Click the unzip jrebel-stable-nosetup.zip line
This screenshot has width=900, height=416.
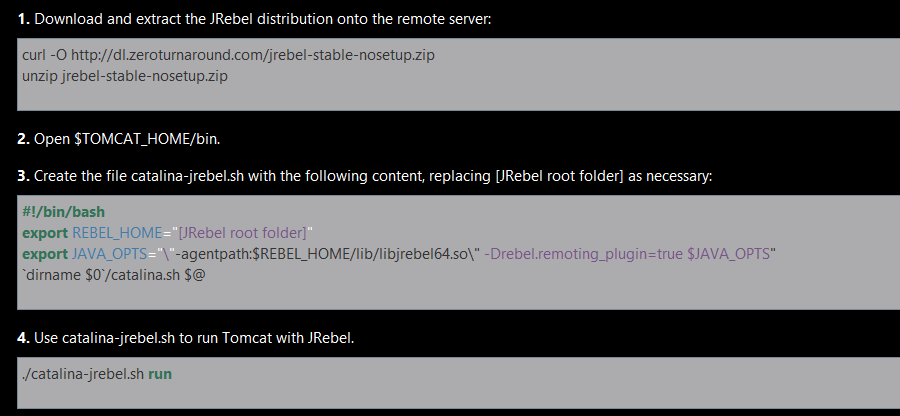(125, 76)
